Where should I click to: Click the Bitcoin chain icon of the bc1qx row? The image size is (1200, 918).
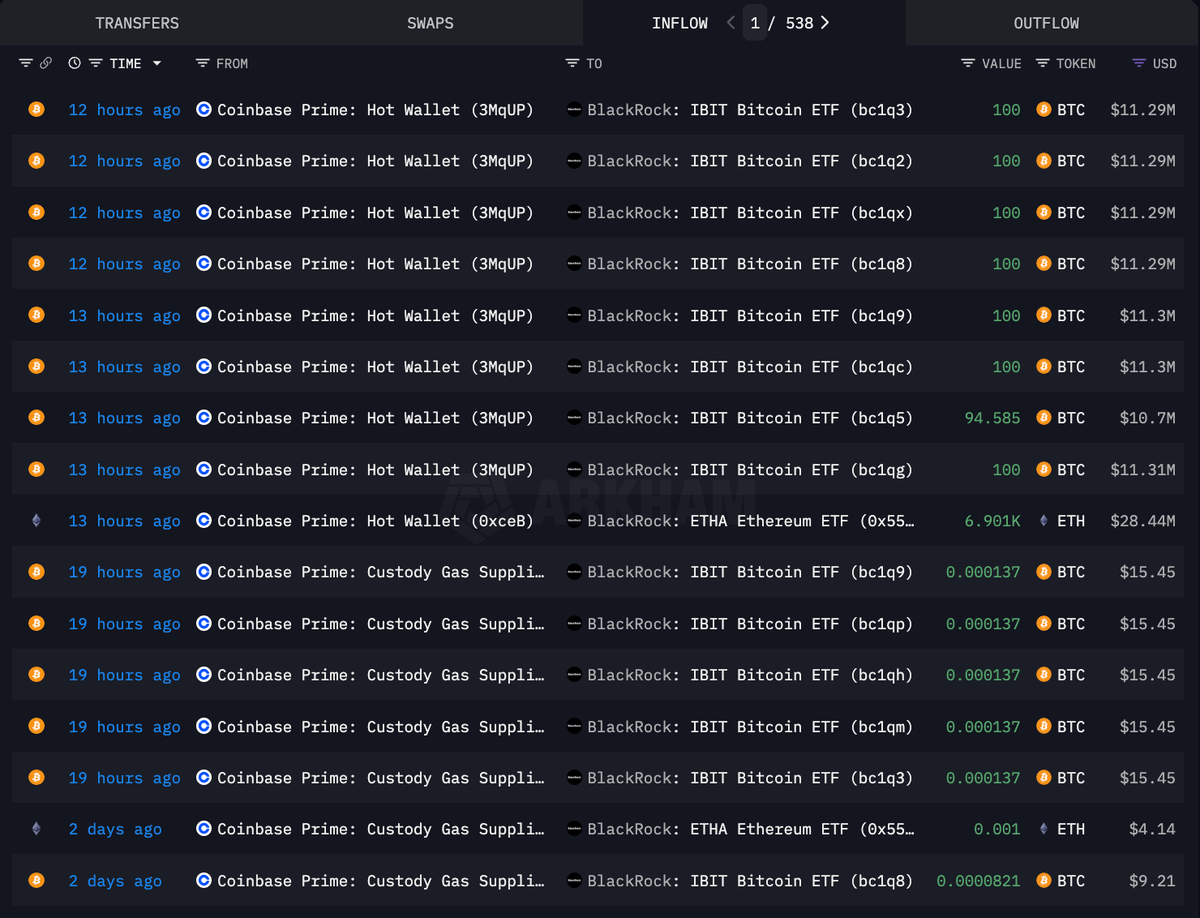36,212
